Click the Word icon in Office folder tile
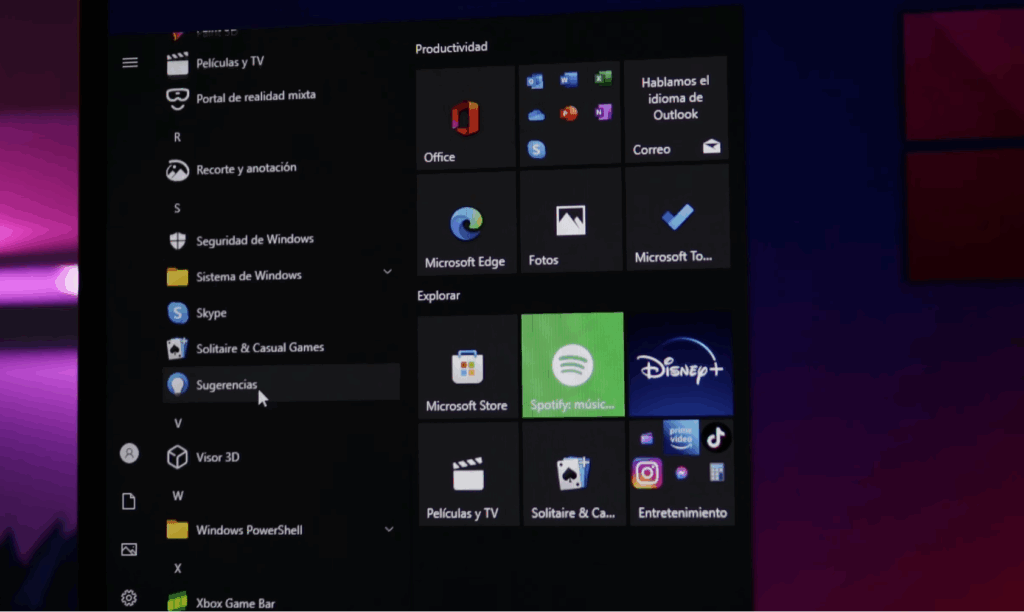The image size is (1024, 612). [568, 80]
